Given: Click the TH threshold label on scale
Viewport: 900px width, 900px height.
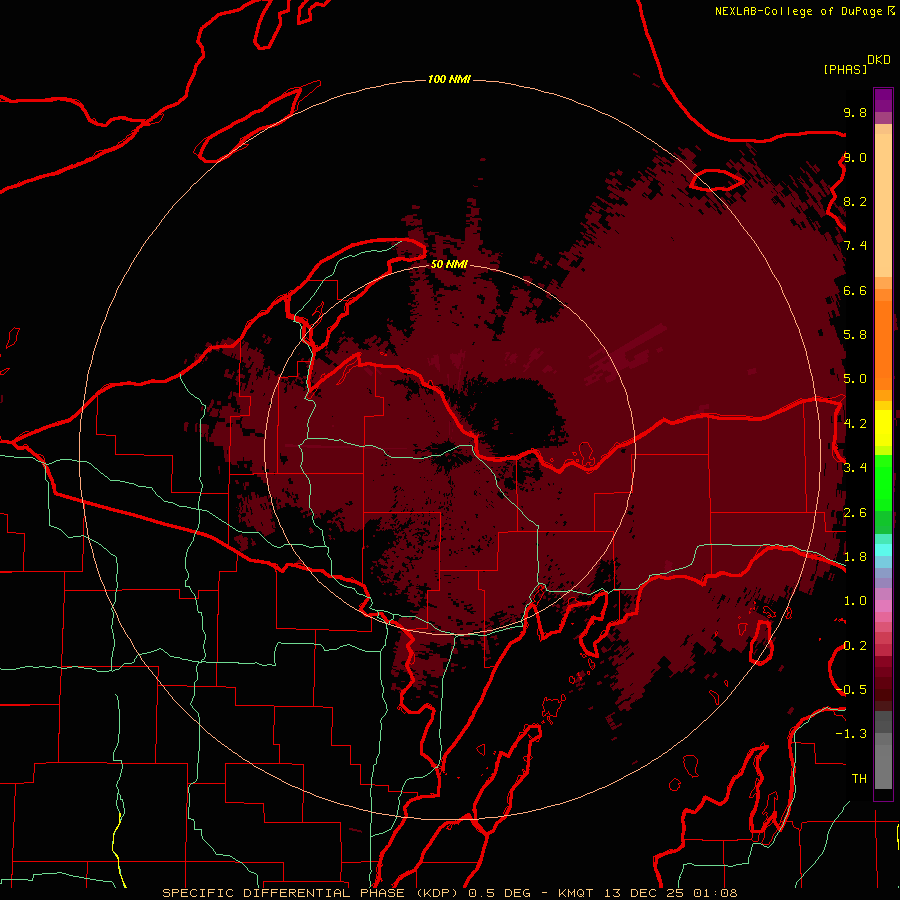Looking at the screenshot, I should (x=859, y=779).
